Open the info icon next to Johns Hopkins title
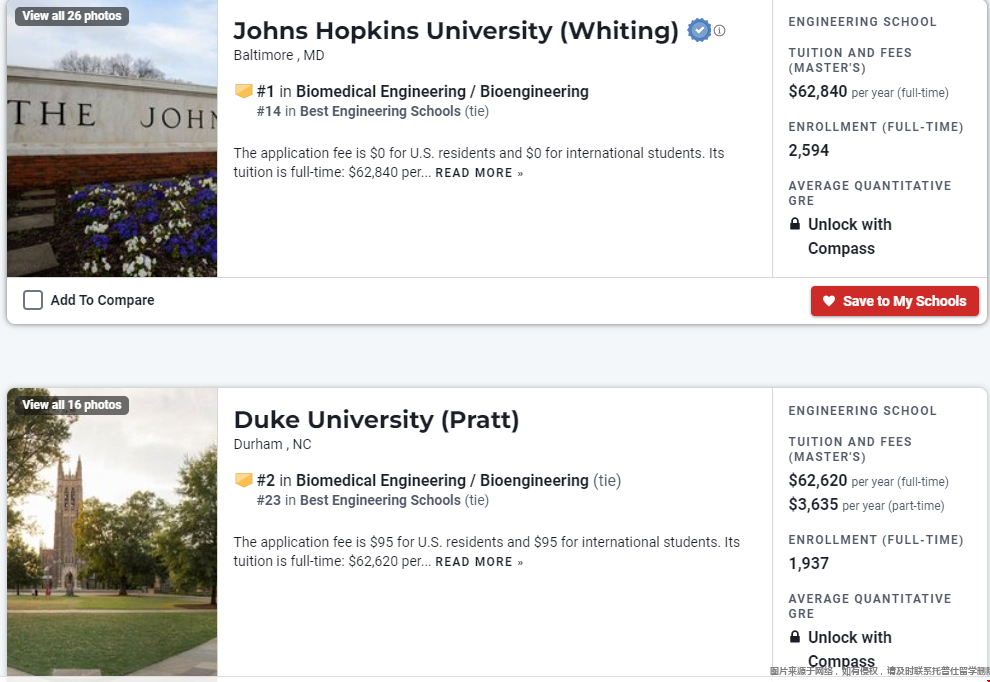 pos(720,30)
